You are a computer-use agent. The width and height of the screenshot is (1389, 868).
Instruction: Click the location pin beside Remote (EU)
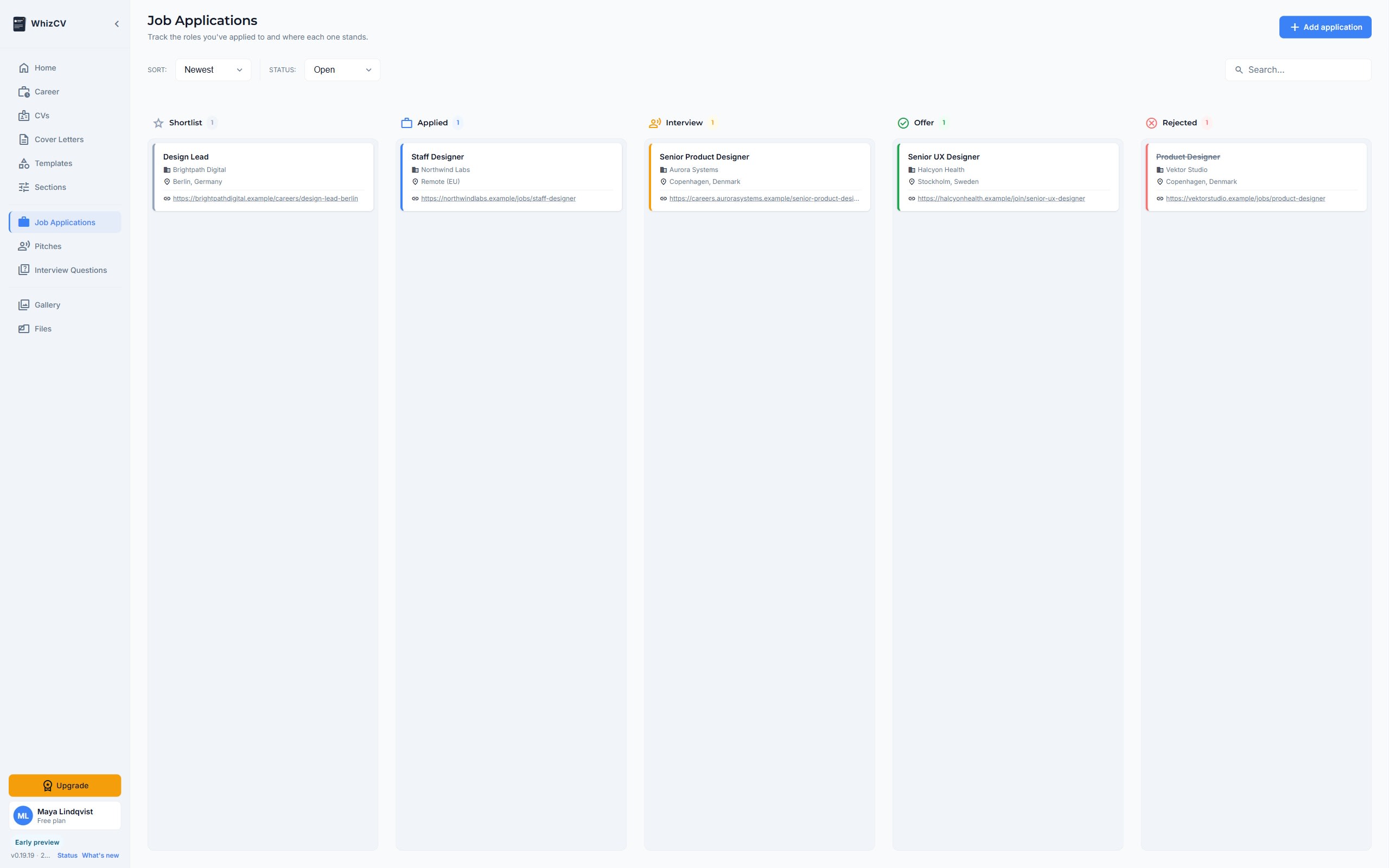pos(415,182)
